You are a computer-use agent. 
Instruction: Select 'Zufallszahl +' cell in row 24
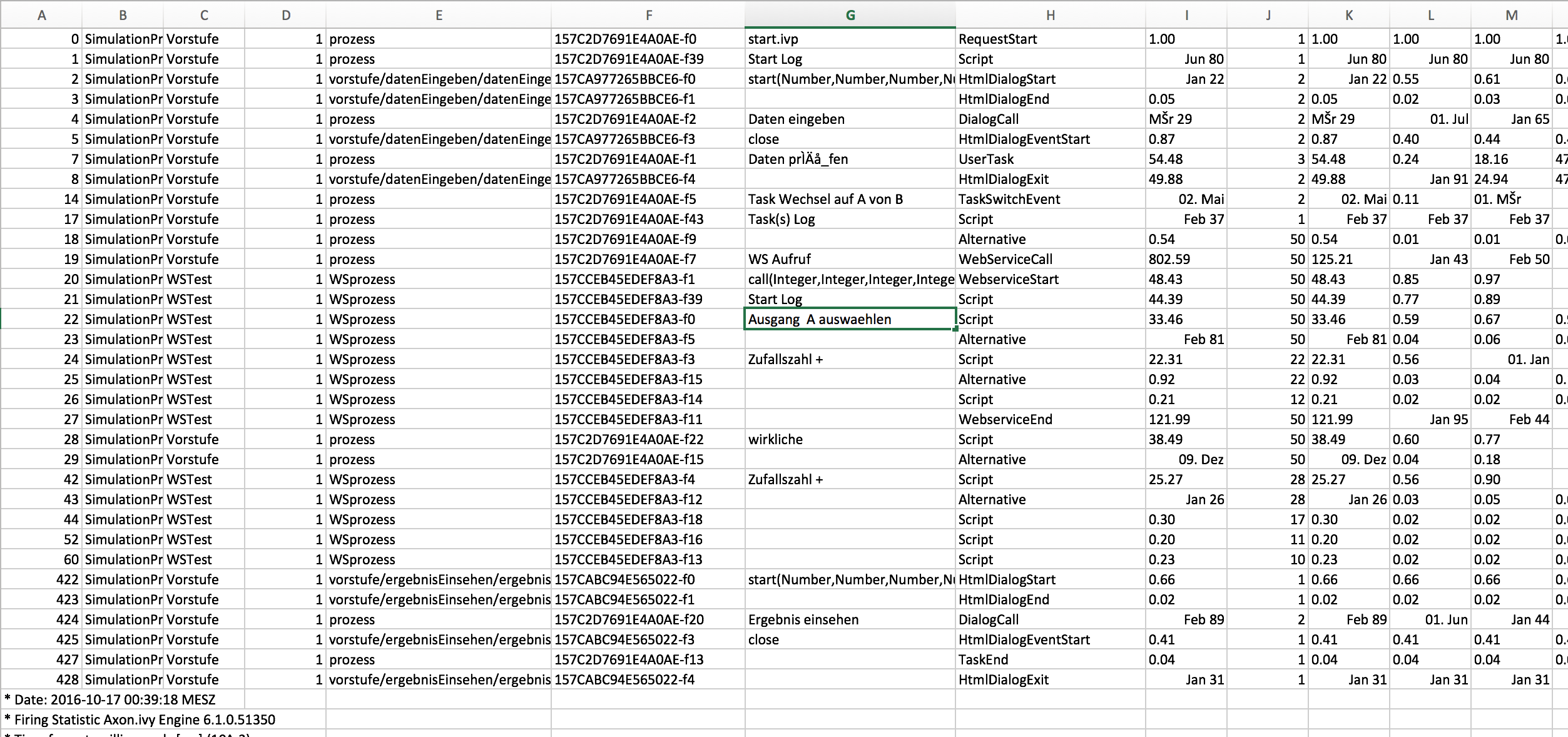pos(850,359)
